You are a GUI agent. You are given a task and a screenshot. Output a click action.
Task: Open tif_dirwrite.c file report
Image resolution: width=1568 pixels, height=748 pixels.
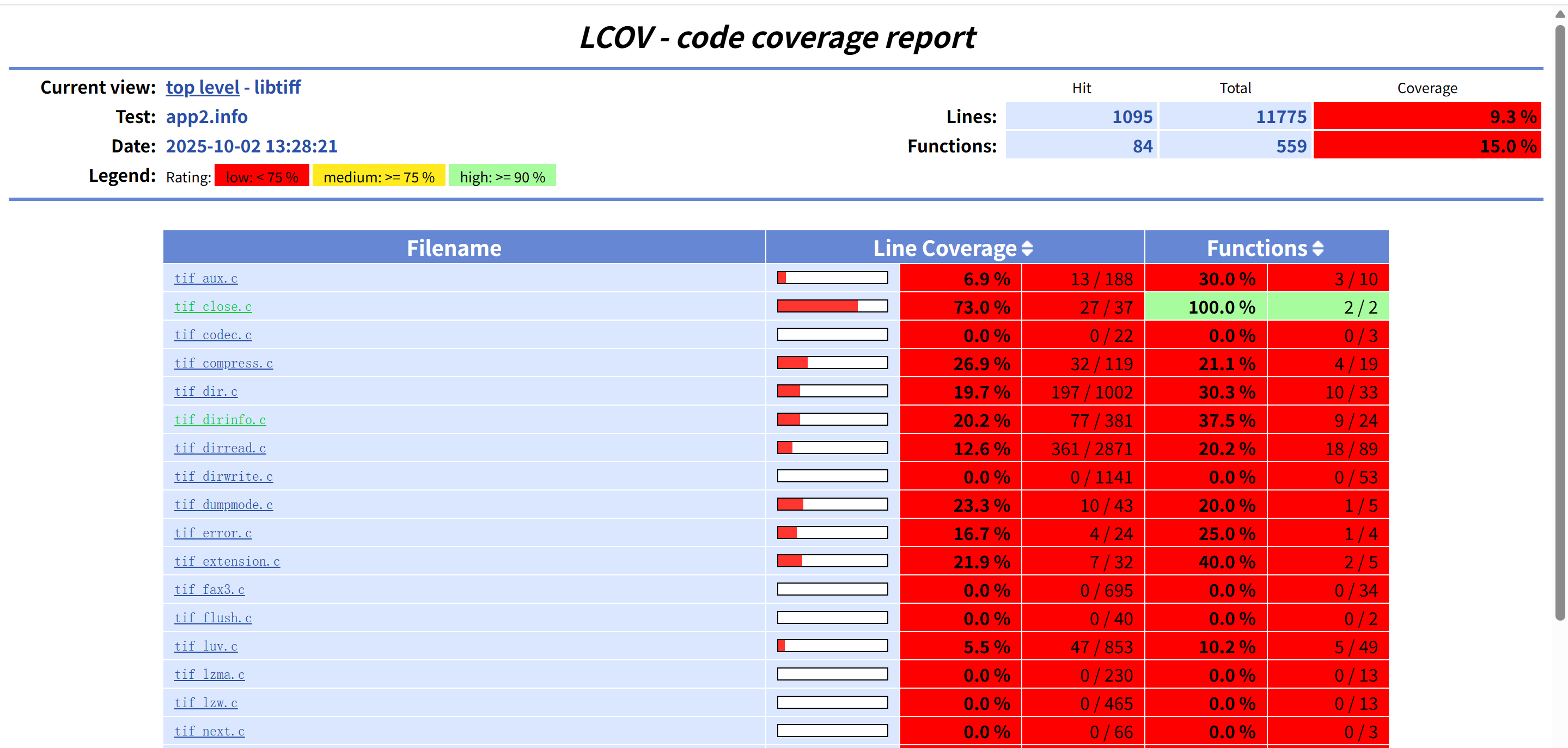coord(223,476)
